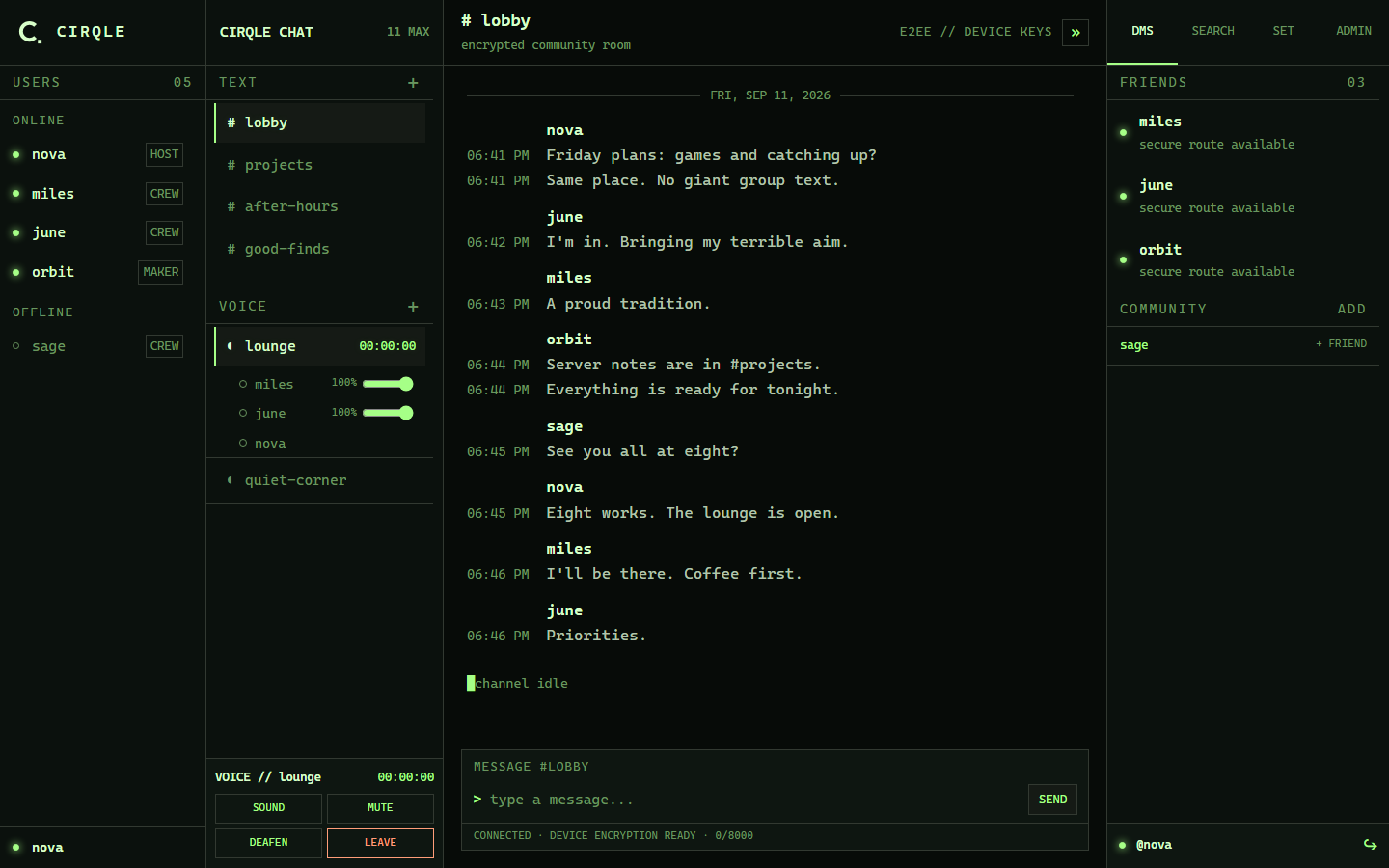
Task: Add a new voice channel with plus
Action: tap(413, 307)
